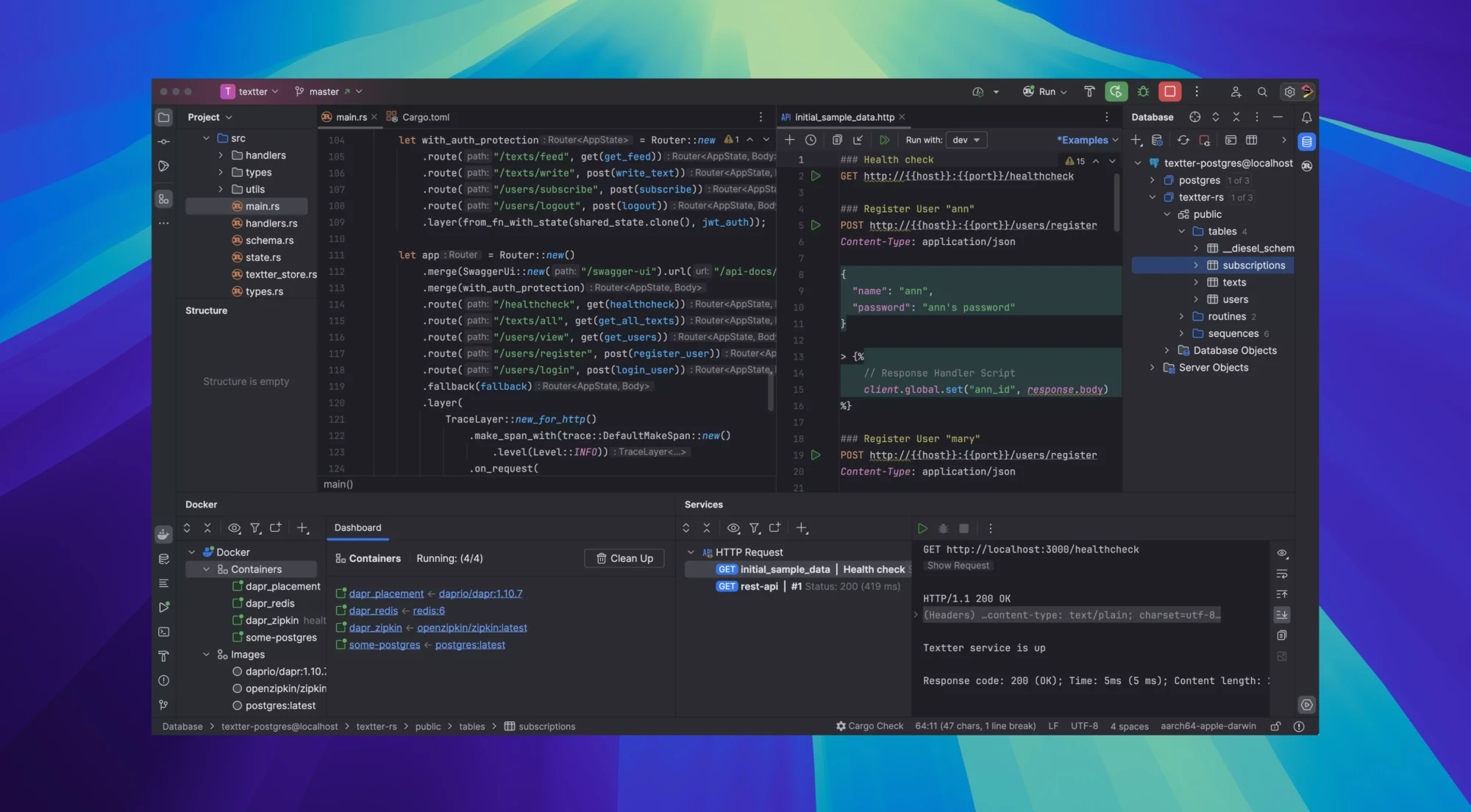
Task: Toggle the eye view options in Services panel
Action: [x=733, y=528]
